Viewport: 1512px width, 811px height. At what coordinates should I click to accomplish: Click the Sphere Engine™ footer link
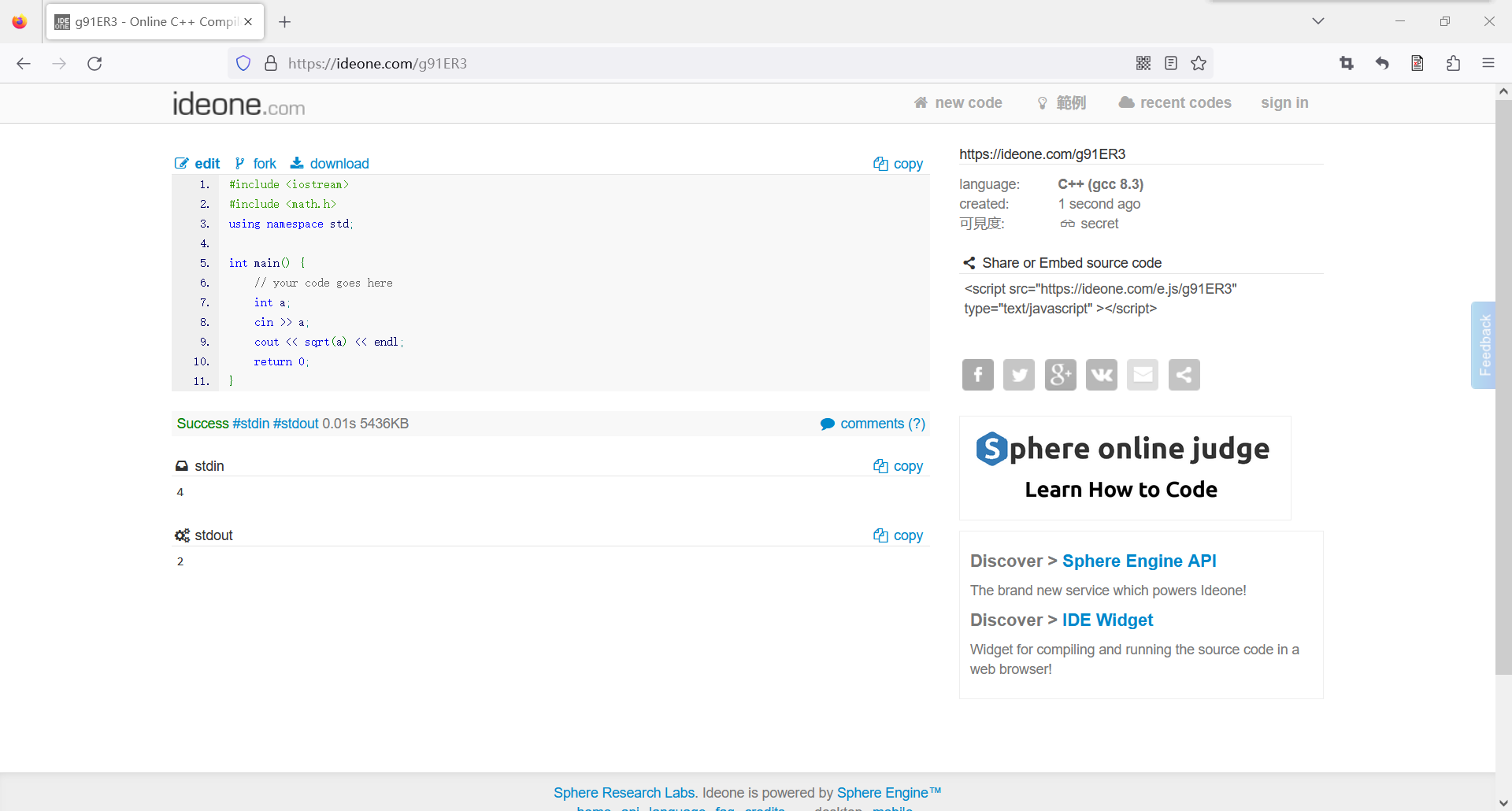[x=889, y=793]
